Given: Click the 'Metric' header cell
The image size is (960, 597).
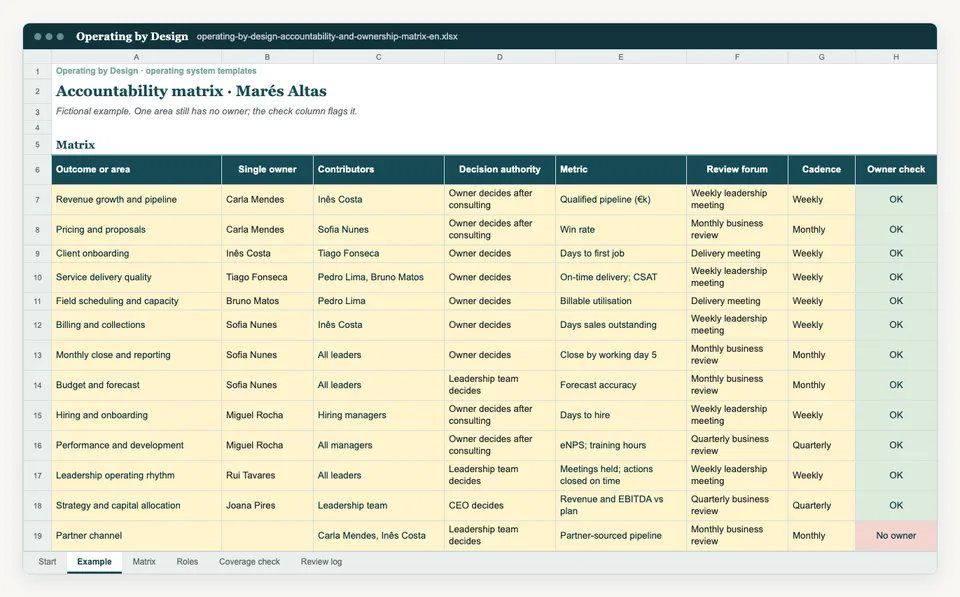Looking at the screenshot, I should [621, 170].
